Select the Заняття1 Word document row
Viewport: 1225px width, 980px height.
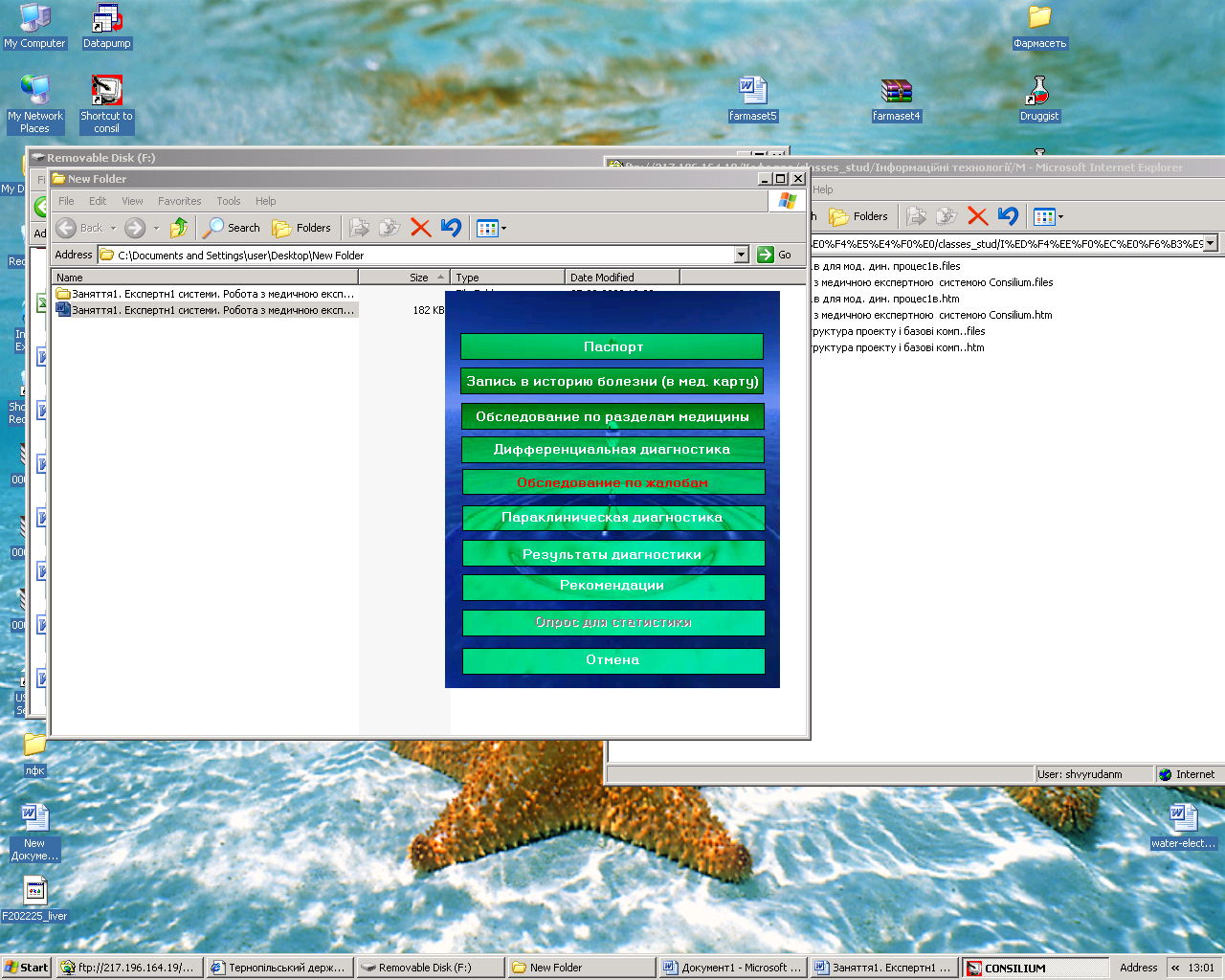click(206, 310)
